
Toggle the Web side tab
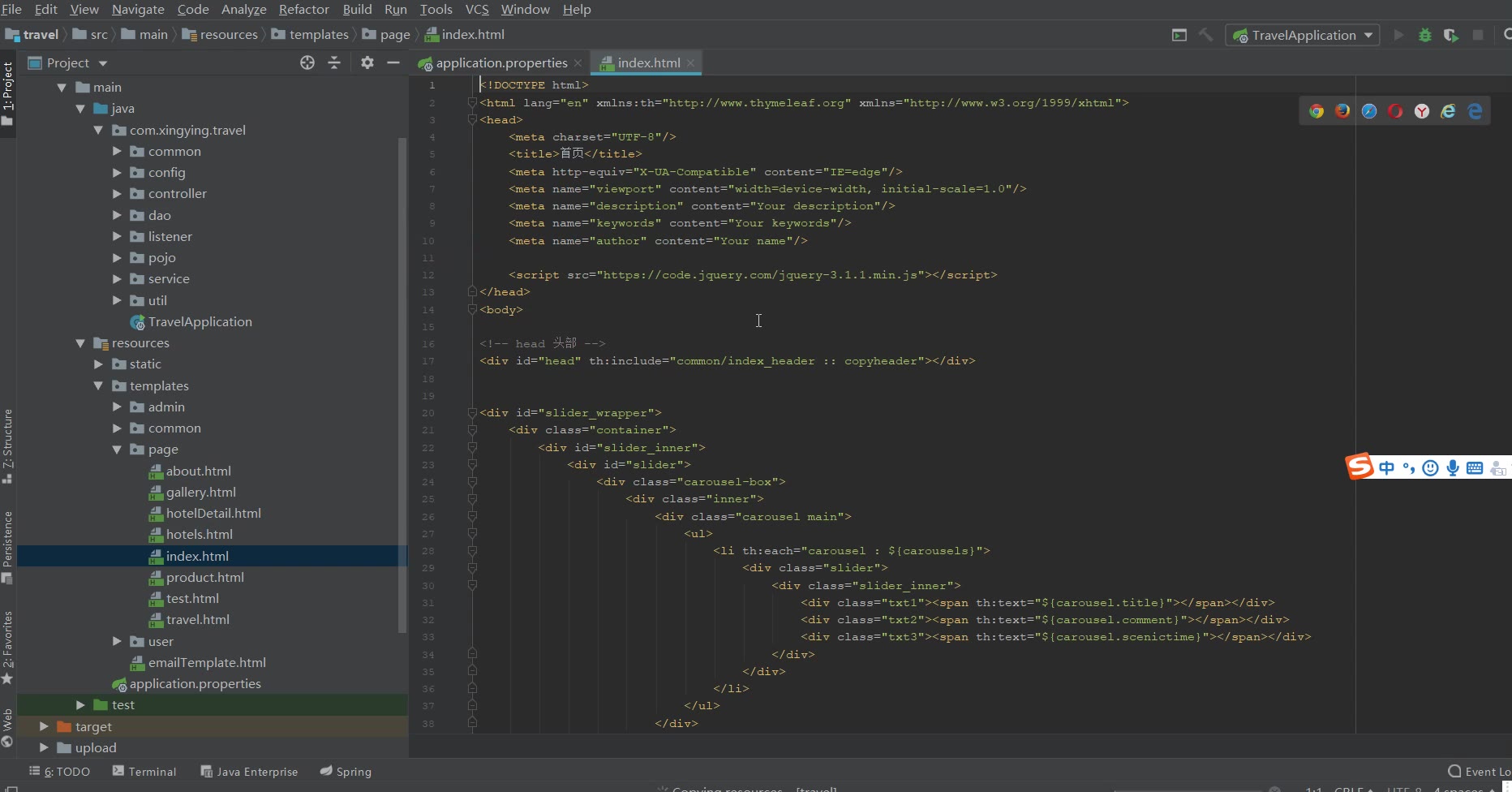[x=7, y=728]
